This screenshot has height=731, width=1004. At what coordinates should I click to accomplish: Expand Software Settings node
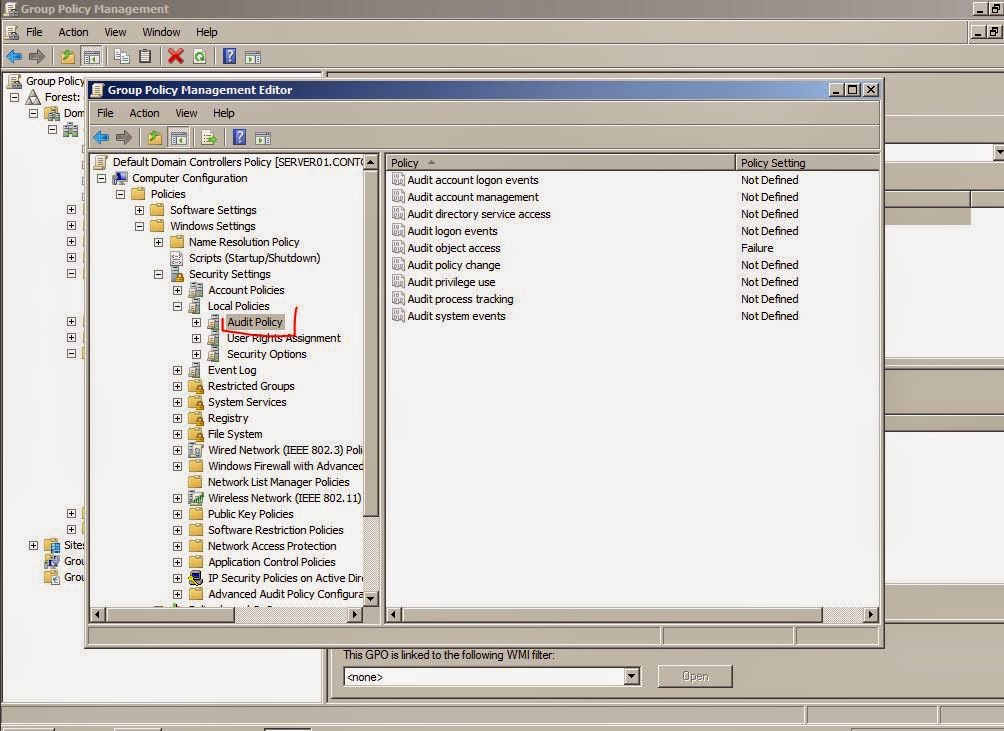click(x=140, y=210)
